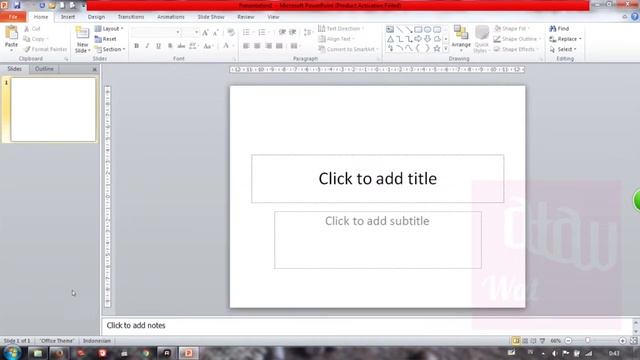This screenshot has height=360, width=640.
Task: Select the Arrow line shape in gallery
Action: [409, 29]
